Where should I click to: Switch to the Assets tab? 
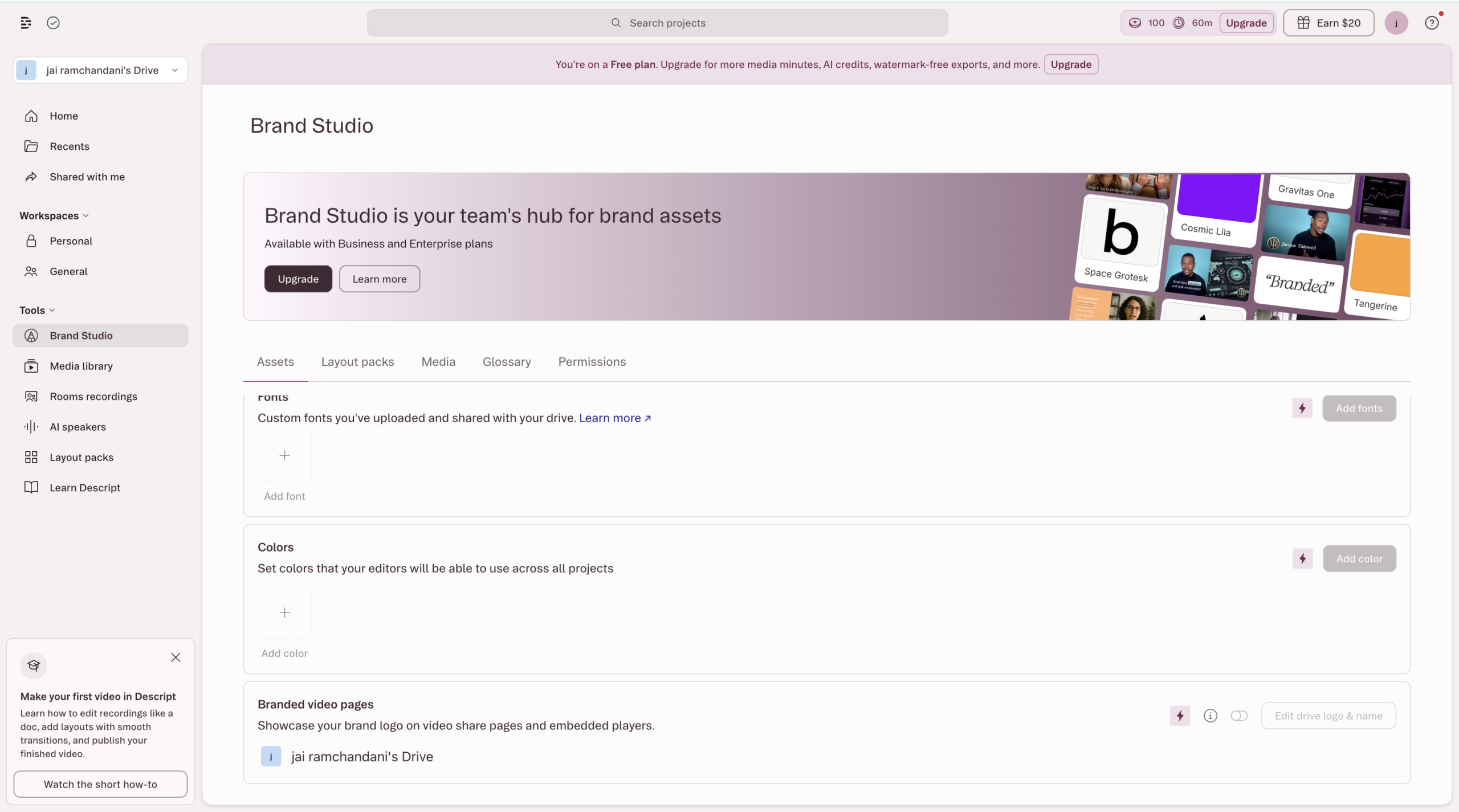tap(275, 362)
